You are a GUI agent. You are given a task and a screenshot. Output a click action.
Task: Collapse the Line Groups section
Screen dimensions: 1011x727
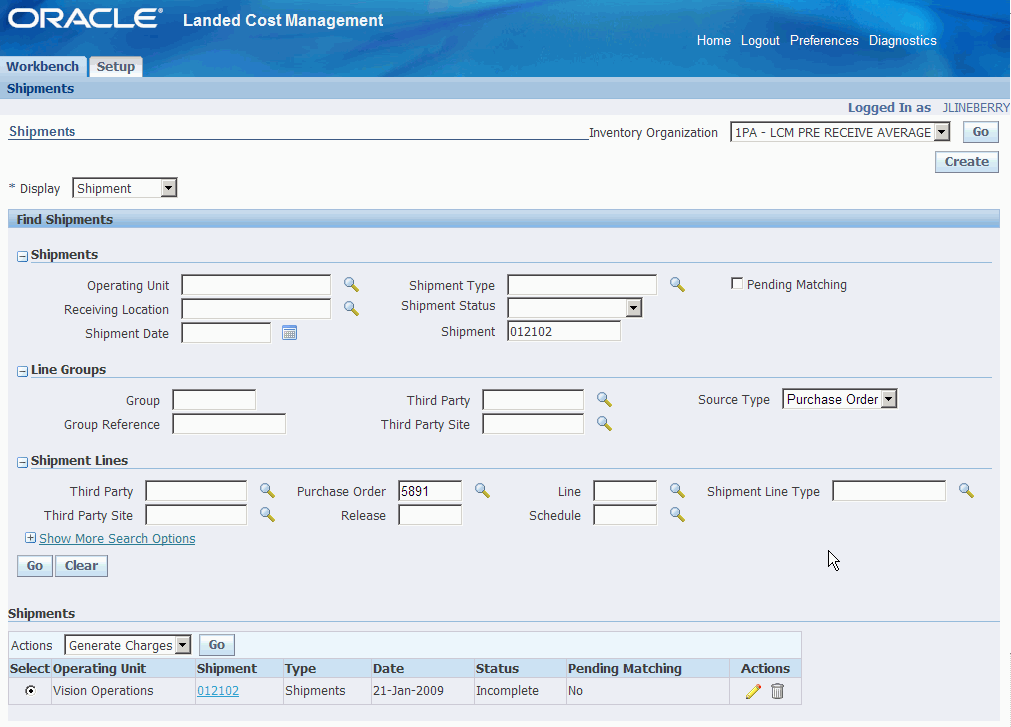click(x=23, y=371)
